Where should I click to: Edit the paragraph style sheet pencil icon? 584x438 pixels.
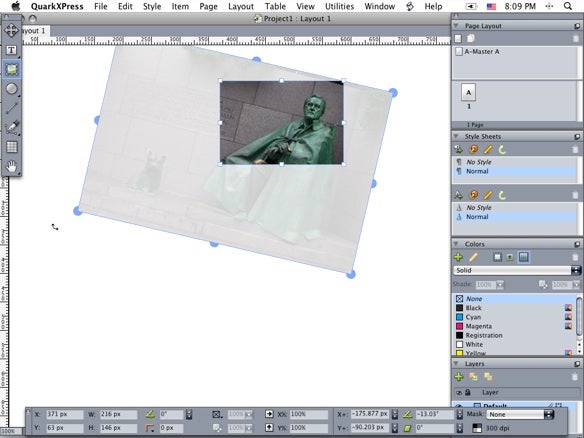point(488,149)
